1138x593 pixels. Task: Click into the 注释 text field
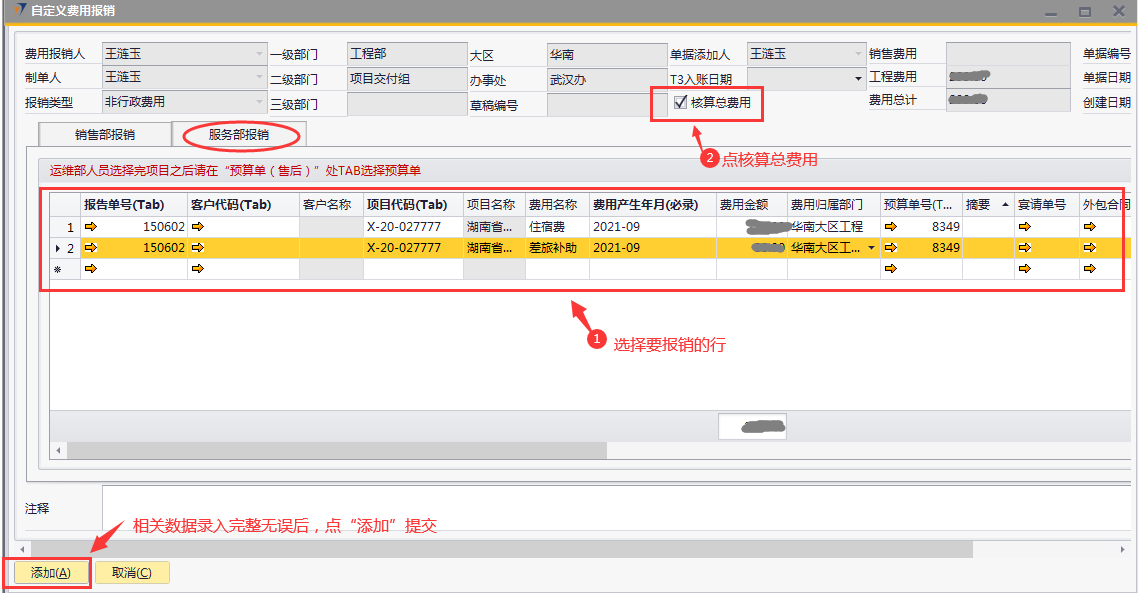coord(600,509)
